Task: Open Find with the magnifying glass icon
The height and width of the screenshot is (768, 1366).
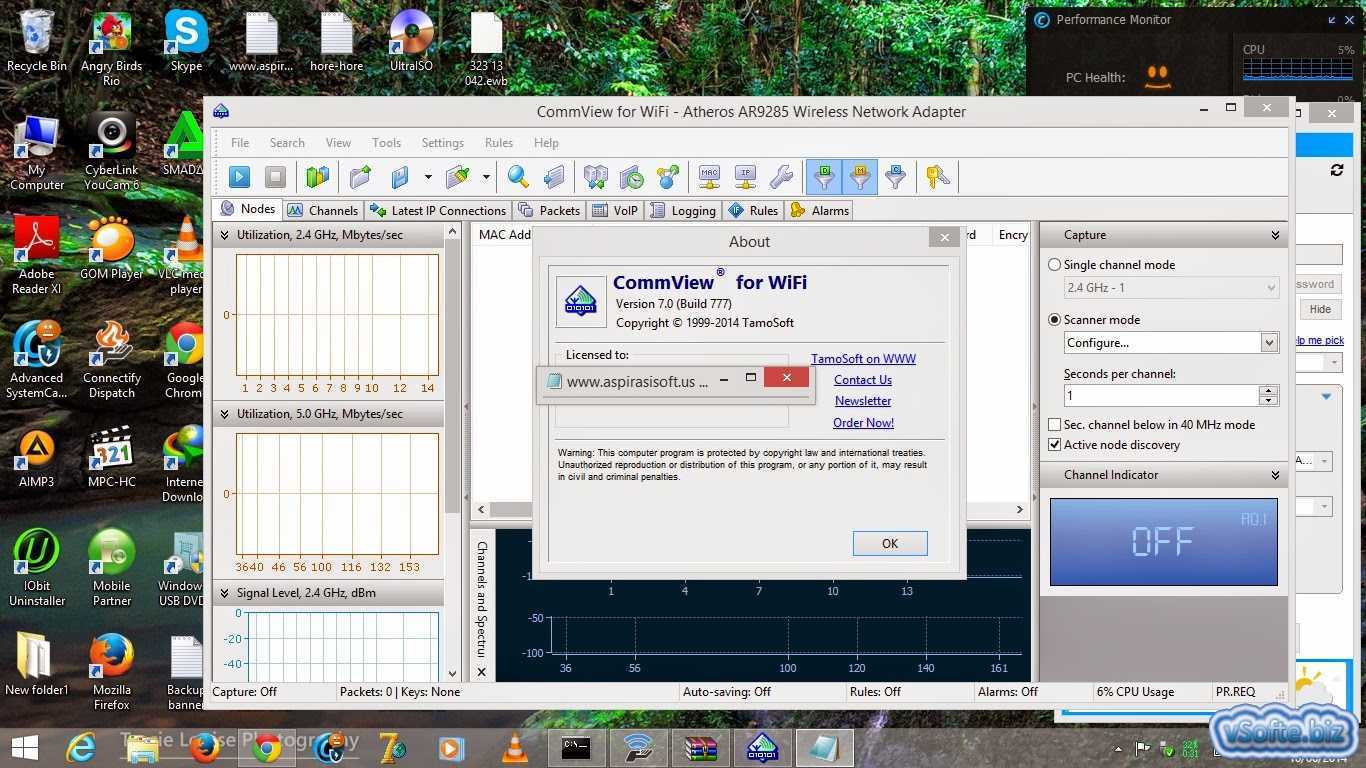Action: pyautogui.click(x=518, y=177)
